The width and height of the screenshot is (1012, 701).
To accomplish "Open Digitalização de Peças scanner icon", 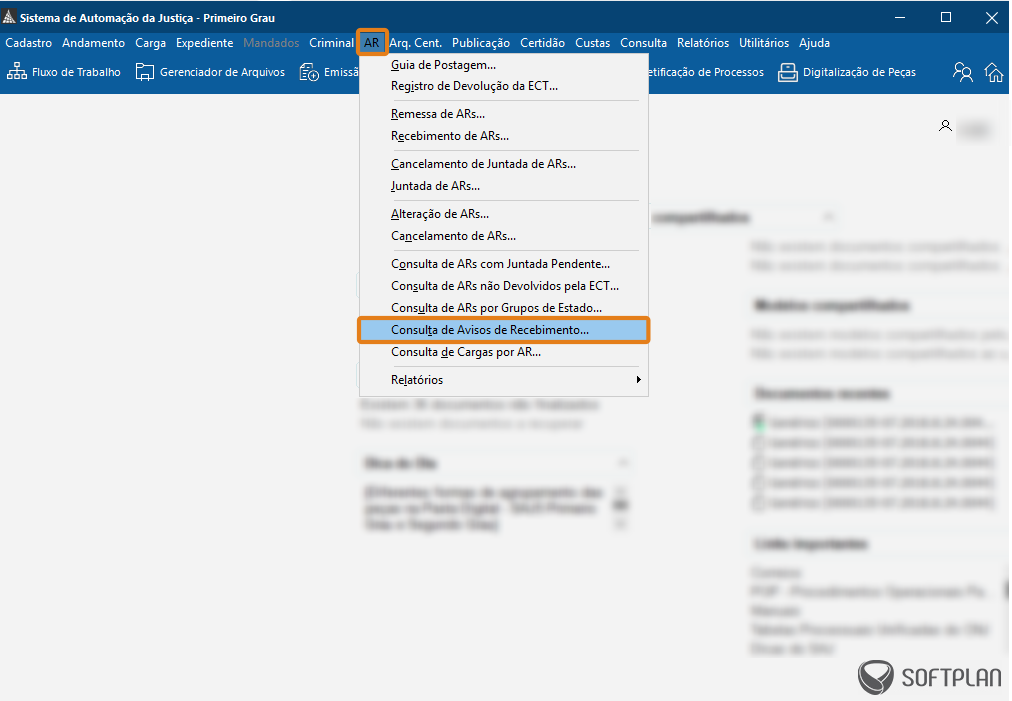I will tap(787, 72).
